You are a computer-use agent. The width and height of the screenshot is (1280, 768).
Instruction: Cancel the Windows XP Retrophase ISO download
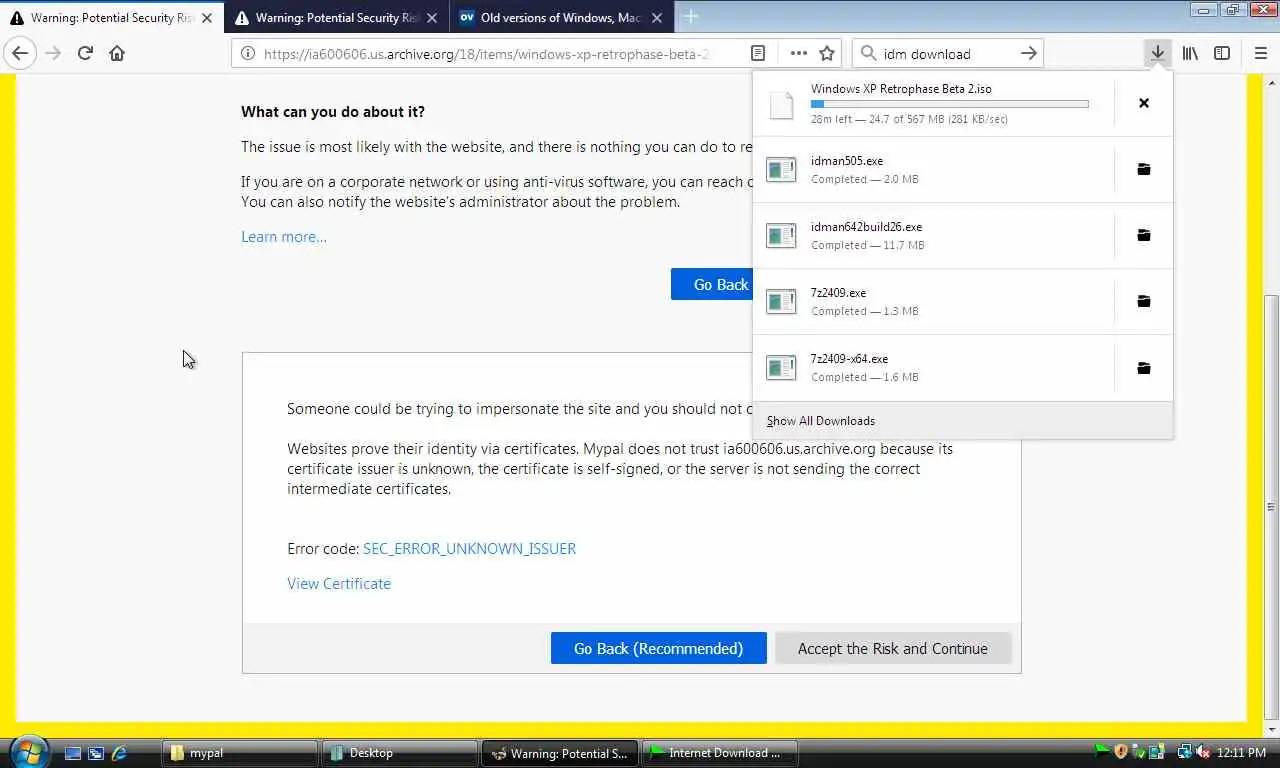[1144, 103]
